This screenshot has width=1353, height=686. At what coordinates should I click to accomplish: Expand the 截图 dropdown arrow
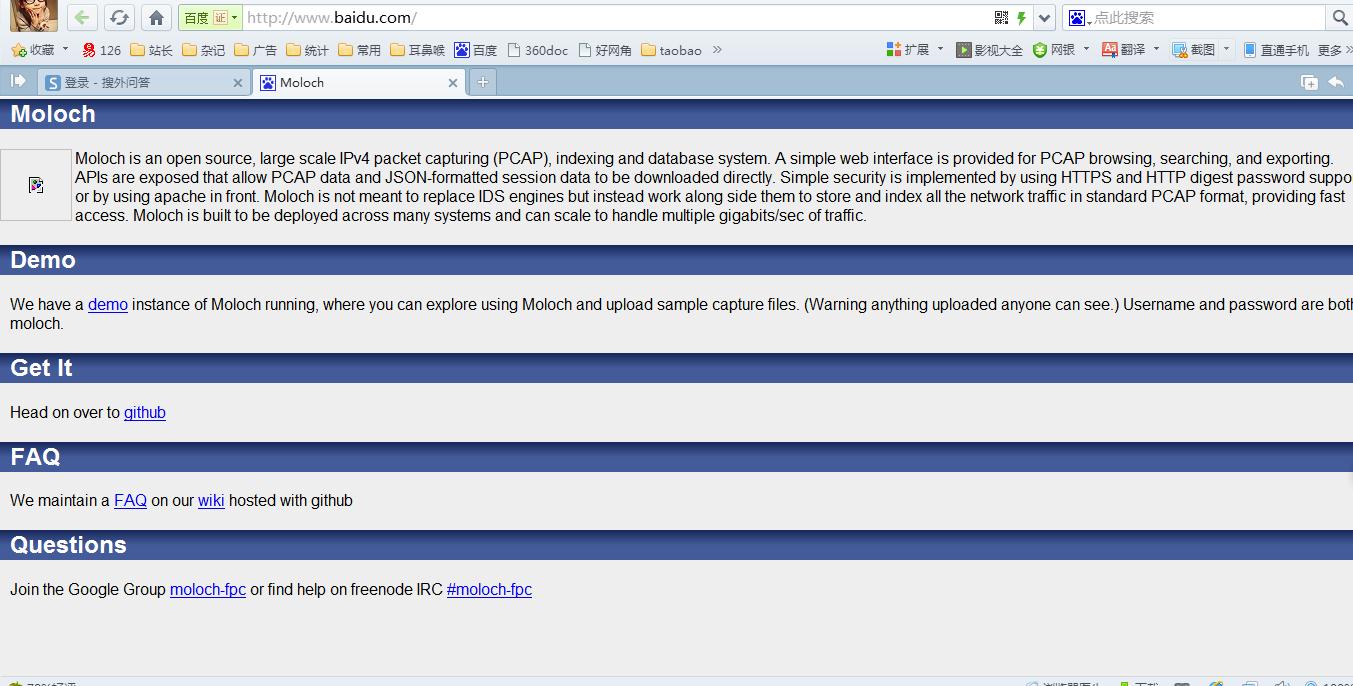(x=1227, y=49)
